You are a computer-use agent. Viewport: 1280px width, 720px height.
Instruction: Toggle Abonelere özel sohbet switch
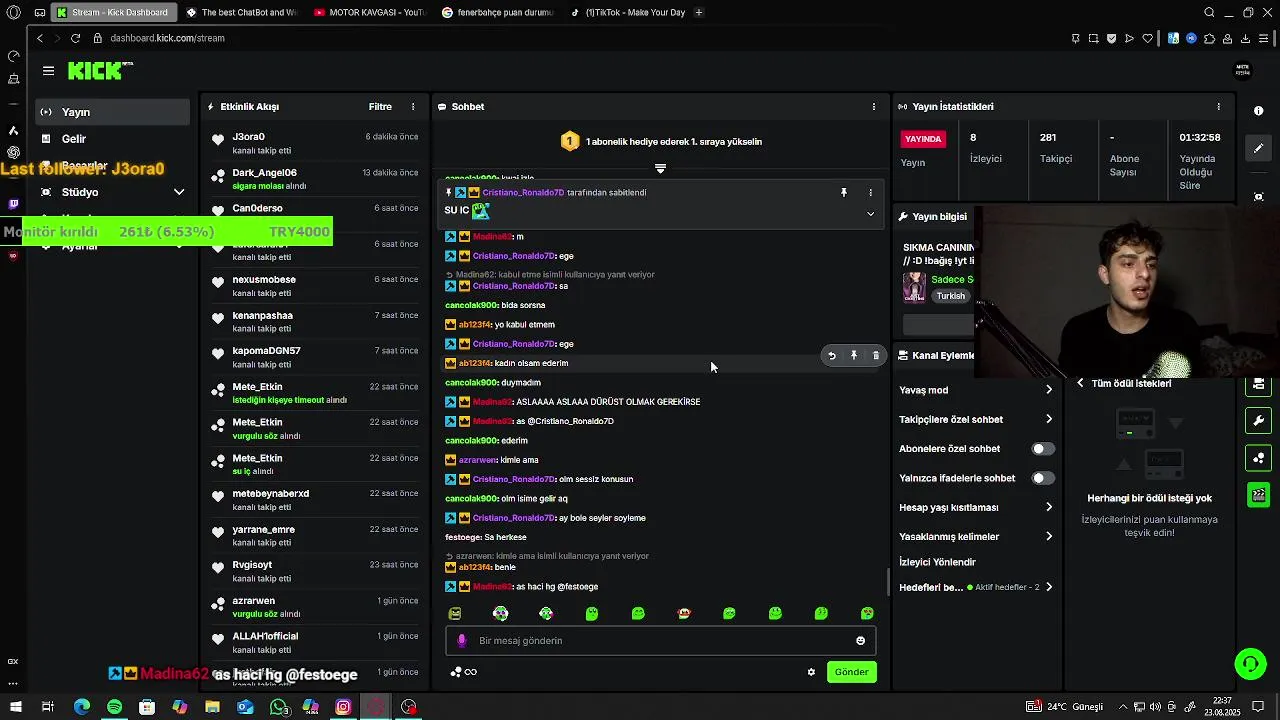pyautogui.click(x=1043, y=449)
